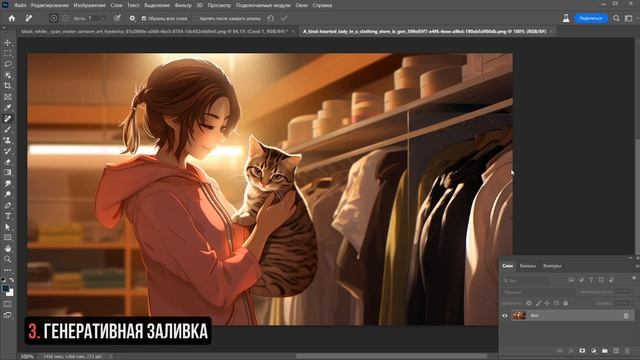Select the Lasso tool

coord(8,64)
